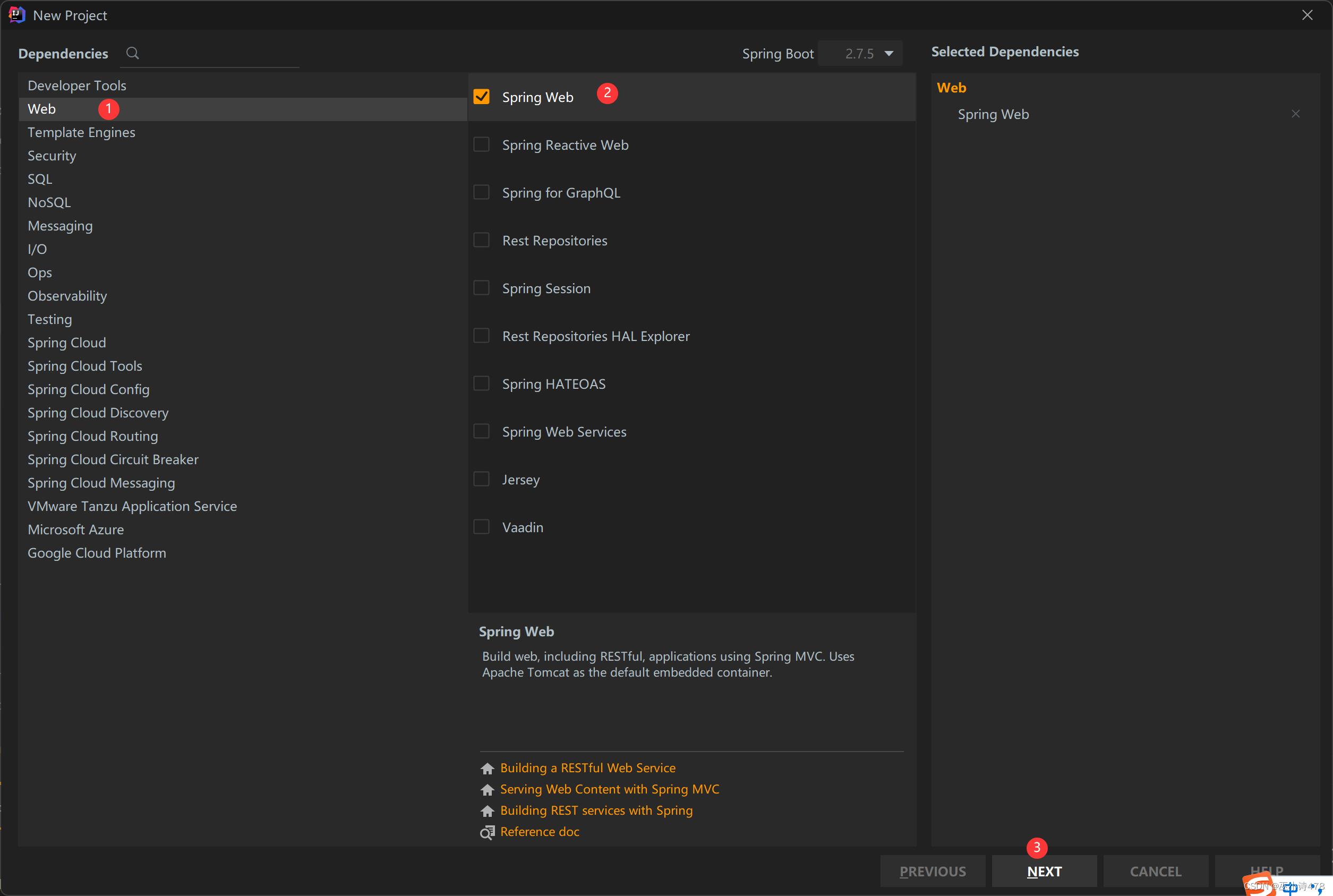This screenshot has height=896, width=1333.
Task: Close the New Project dialog
Action: pyautogui.click(x=1307, y=15)
